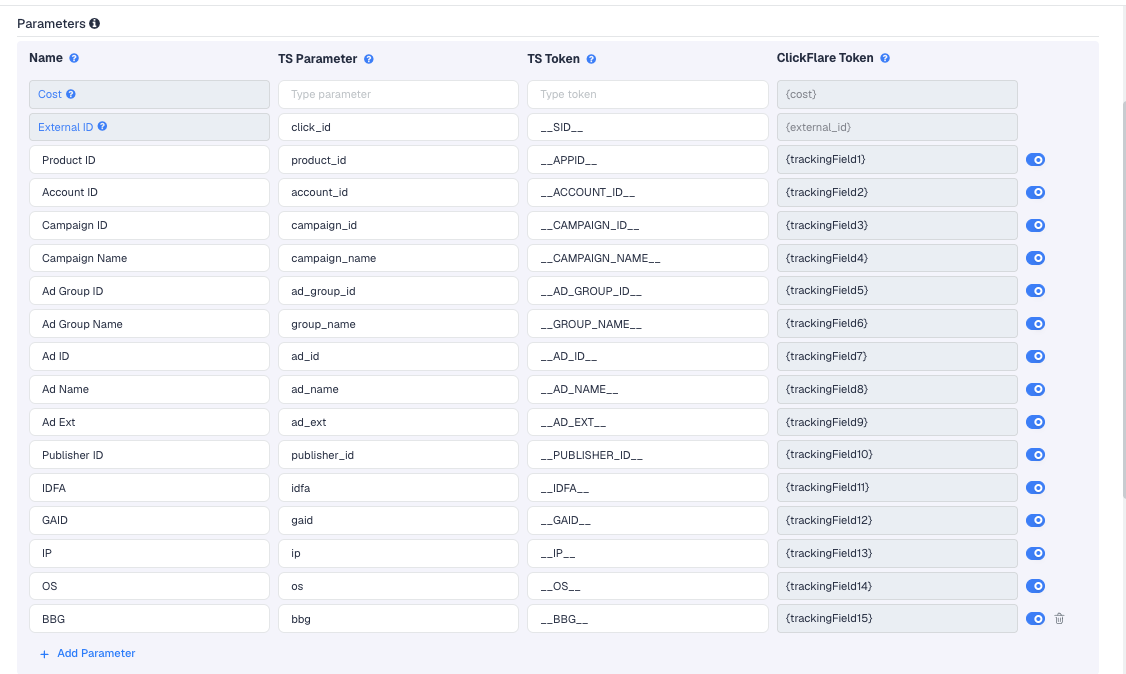Image resolution: width=1126 pixels, height=674 pixels.
Task: Click the BBG name field
Action: pyautogui.click(x=149, y=619)
